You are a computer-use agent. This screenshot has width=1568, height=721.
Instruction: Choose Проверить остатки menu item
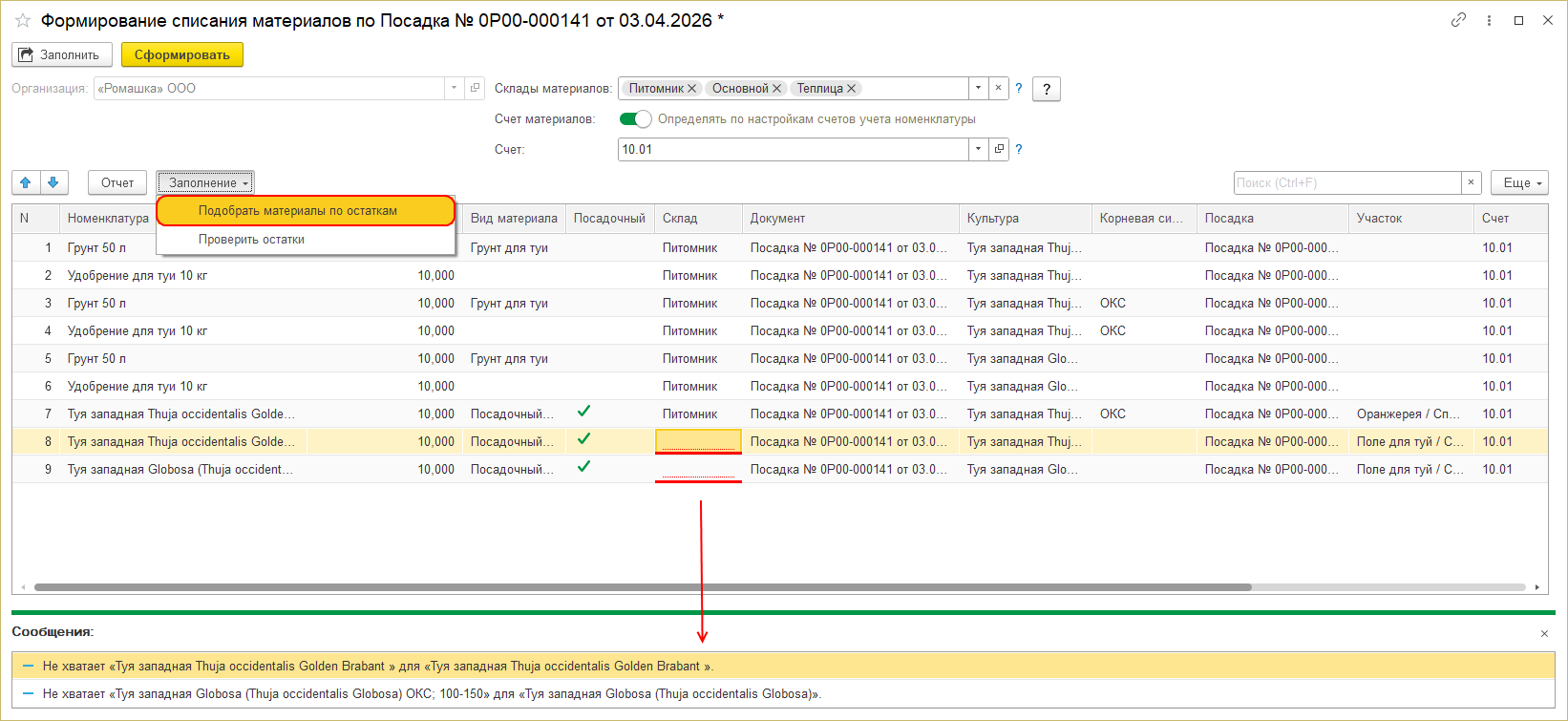[251, 240]
